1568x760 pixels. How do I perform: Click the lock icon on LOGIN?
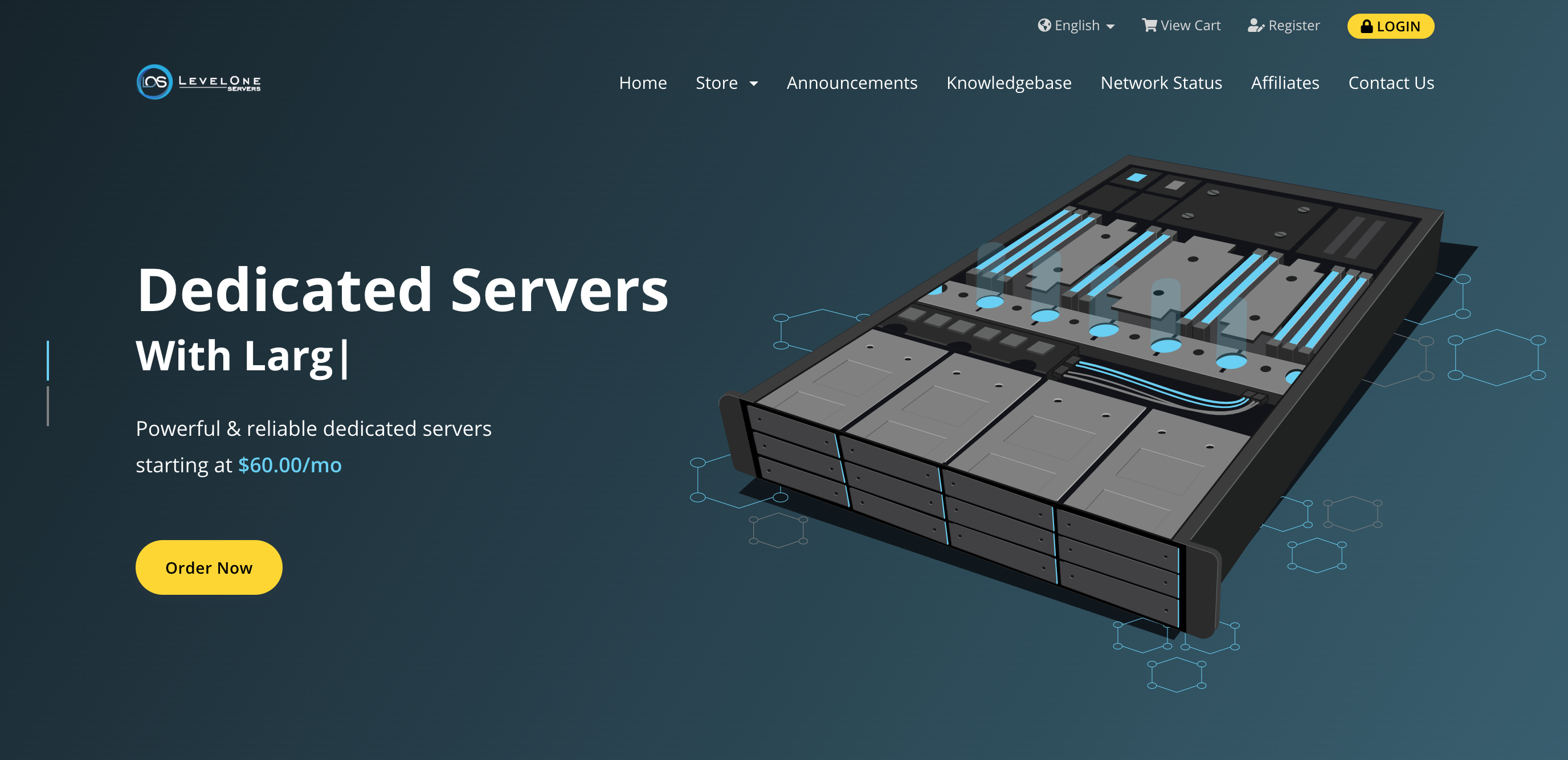click(1366, 26)
